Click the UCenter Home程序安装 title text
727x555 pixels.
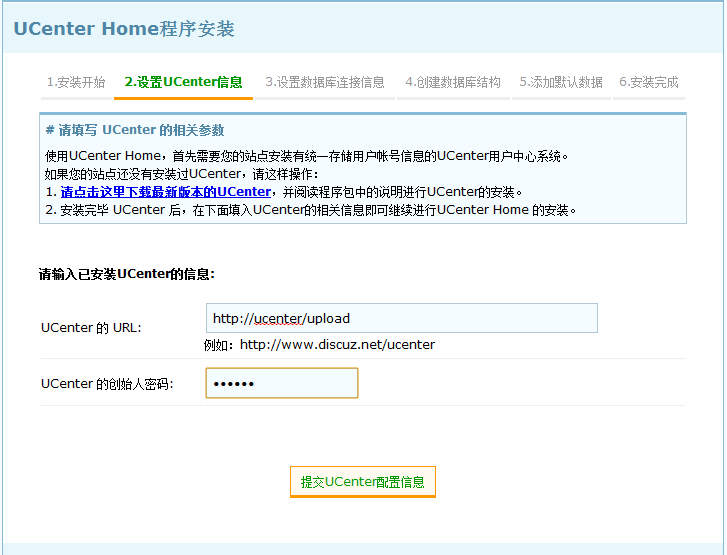[124, 29]
